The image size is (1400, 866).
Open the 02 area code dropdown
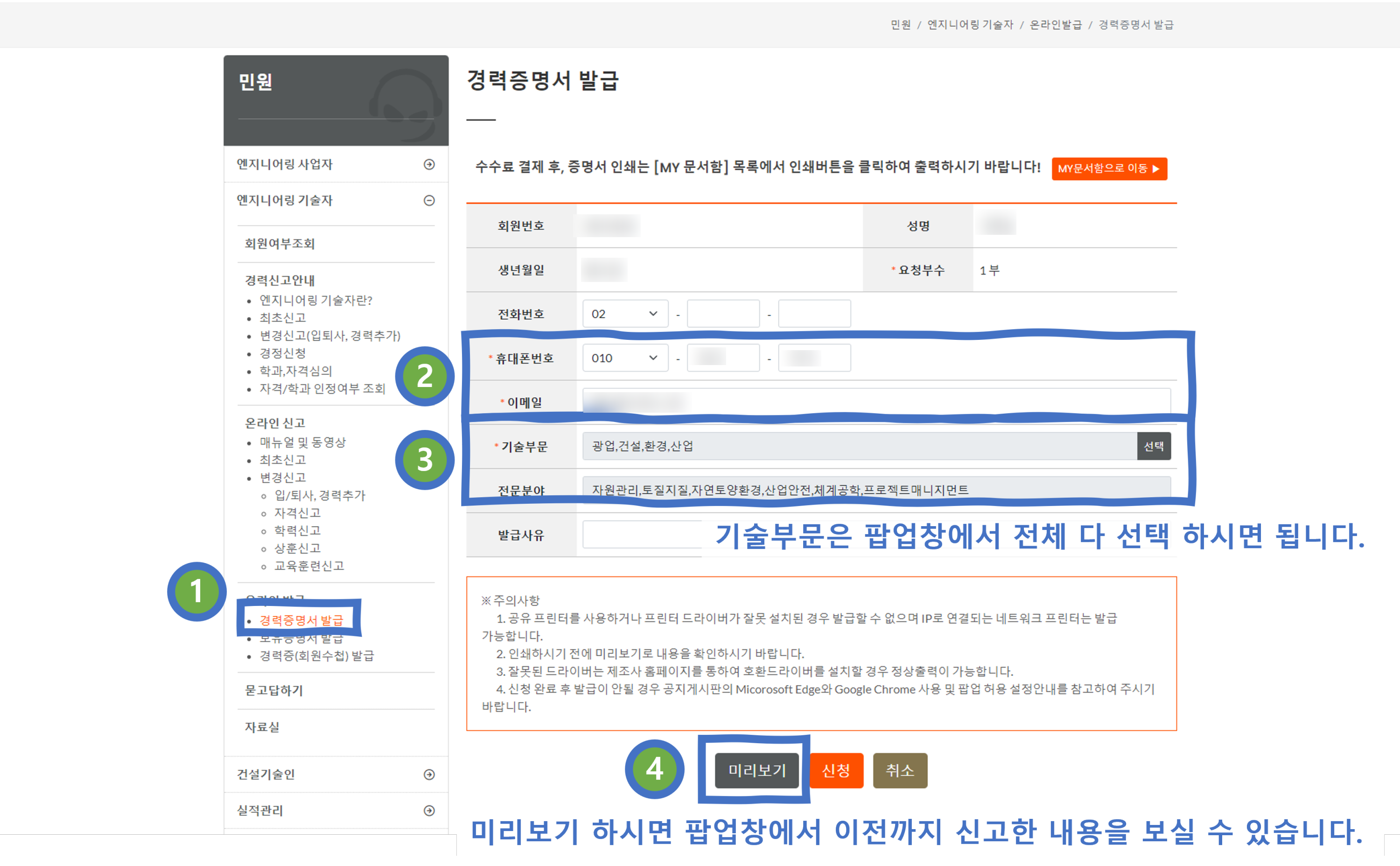624,314
